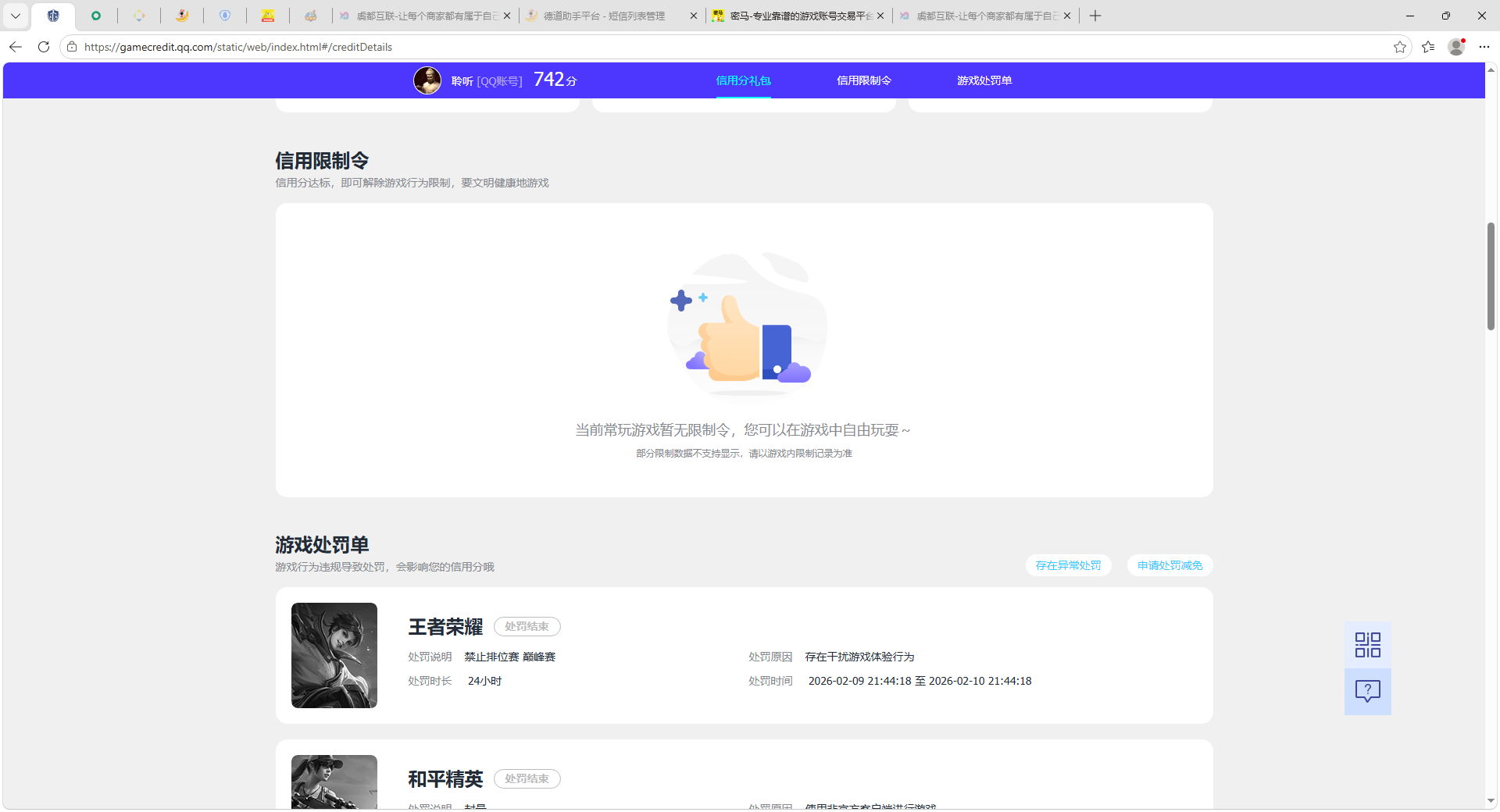Open the browser profile avatar
Screen dimensions: 1500x812
[x=1456, y=47]
